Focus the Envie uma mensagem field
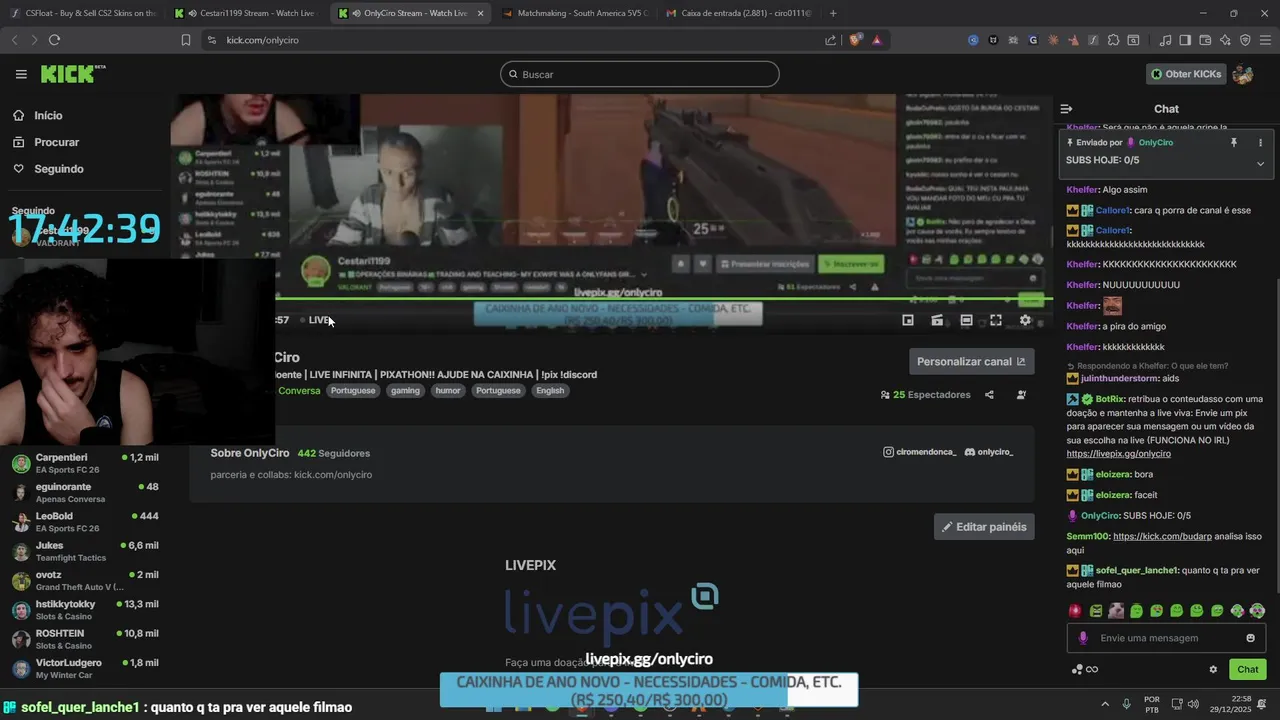This screenshot has width=1280, height=720. click(x=1165, y=638)
